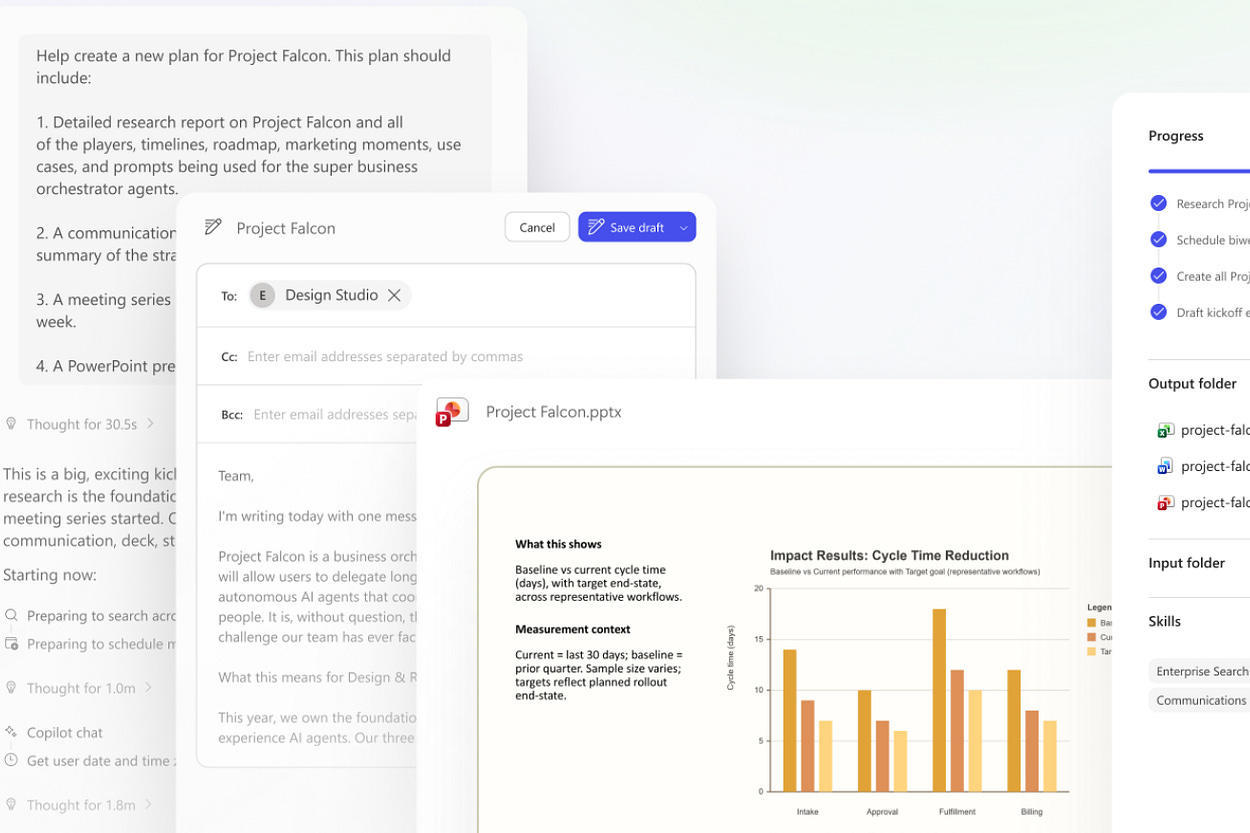Click the Preparing to schedule step text
The width and height of the screenshot is (1250, 833).
point(101,644)
